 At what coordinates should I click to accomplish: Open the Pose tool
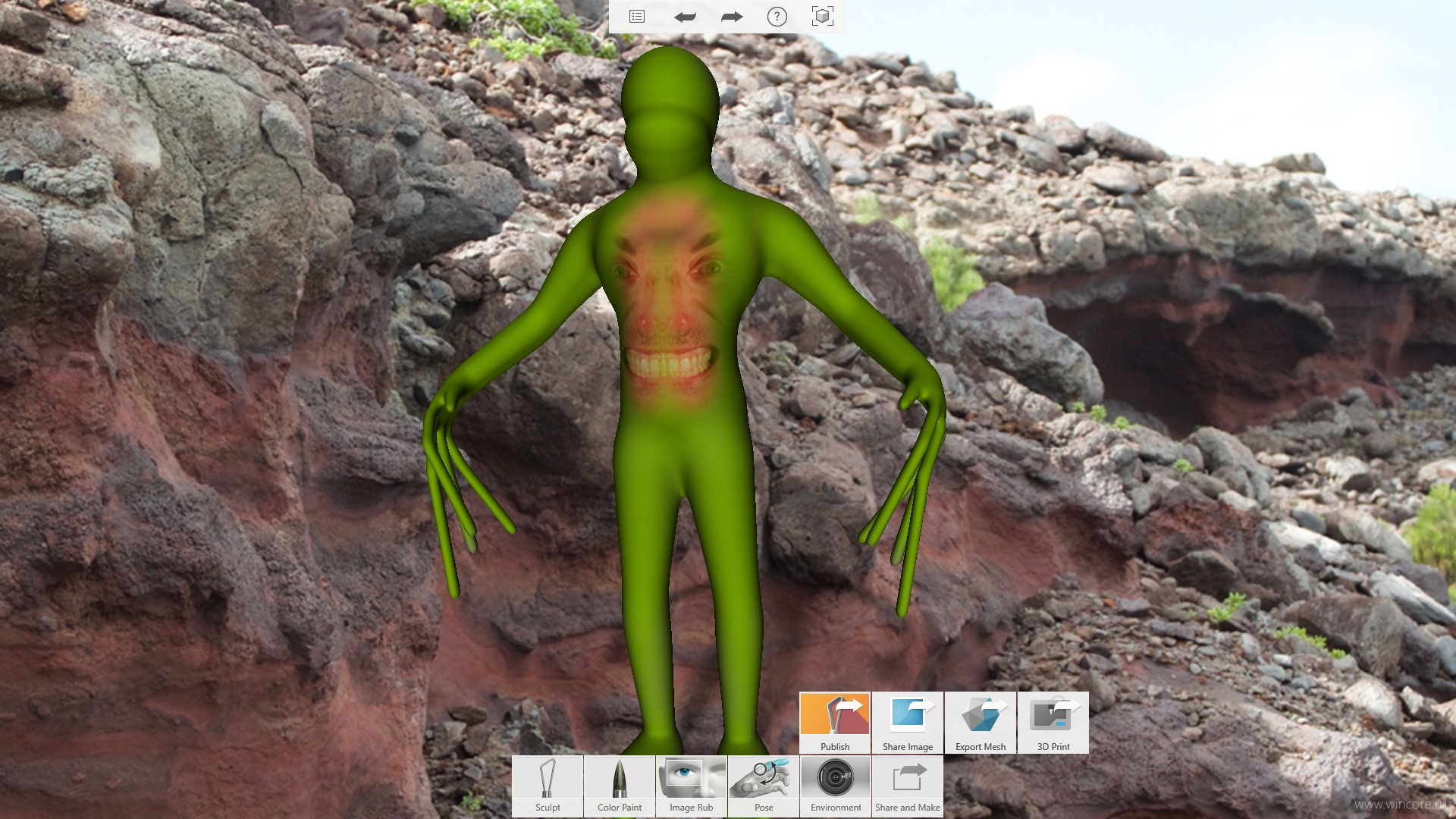pos(764,786)
